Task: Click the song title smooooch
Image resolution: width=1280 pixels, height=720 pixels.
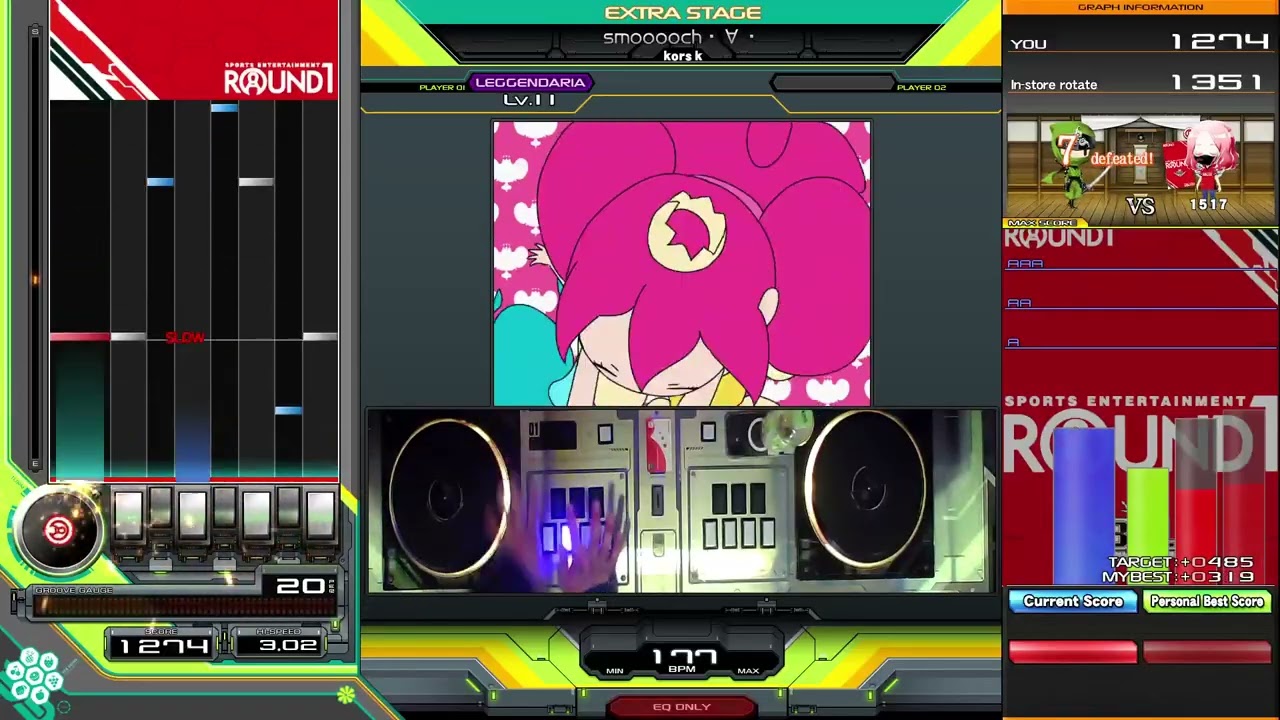Action: pyautogui.click(x=678, y=37)
